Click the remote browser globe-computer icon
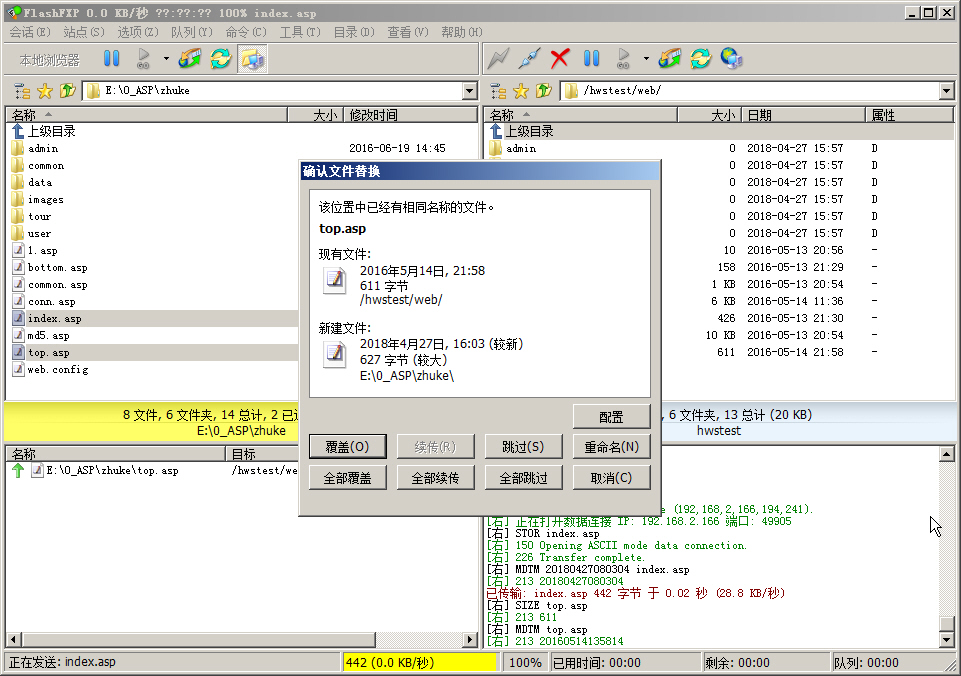Screen dimensions: 961x676 (x=732, y=59)
